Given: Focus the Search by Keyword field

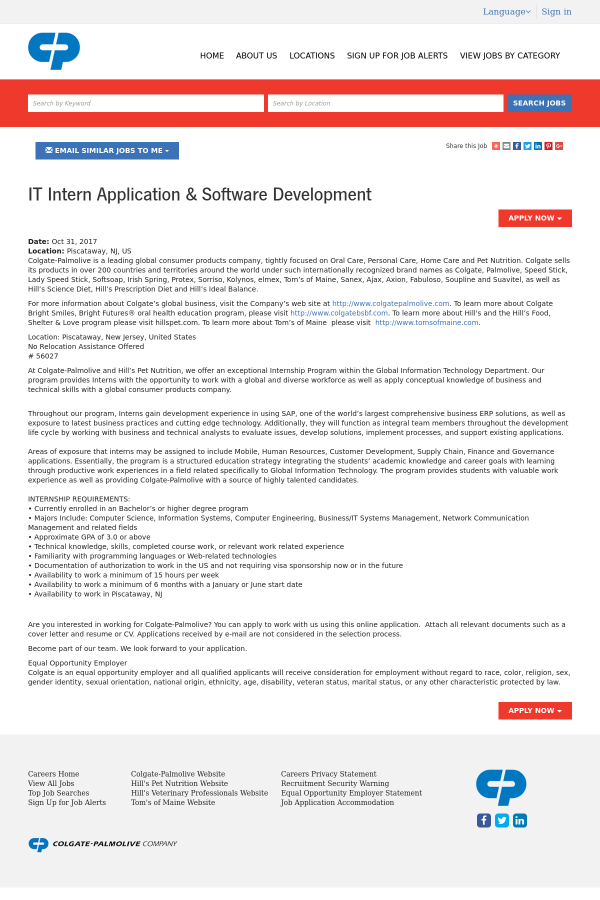Looking at the screenshot, I should [146, 103].
